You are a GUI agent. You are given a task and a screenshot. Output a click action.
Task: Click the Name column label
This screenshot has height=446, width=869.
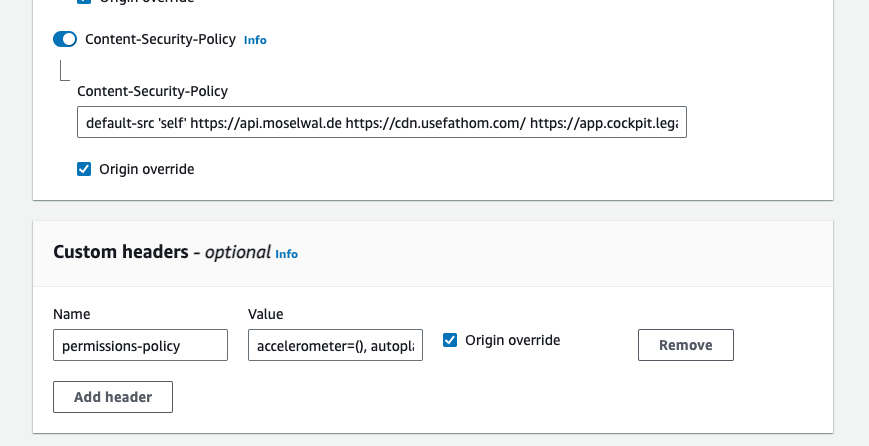72,314
